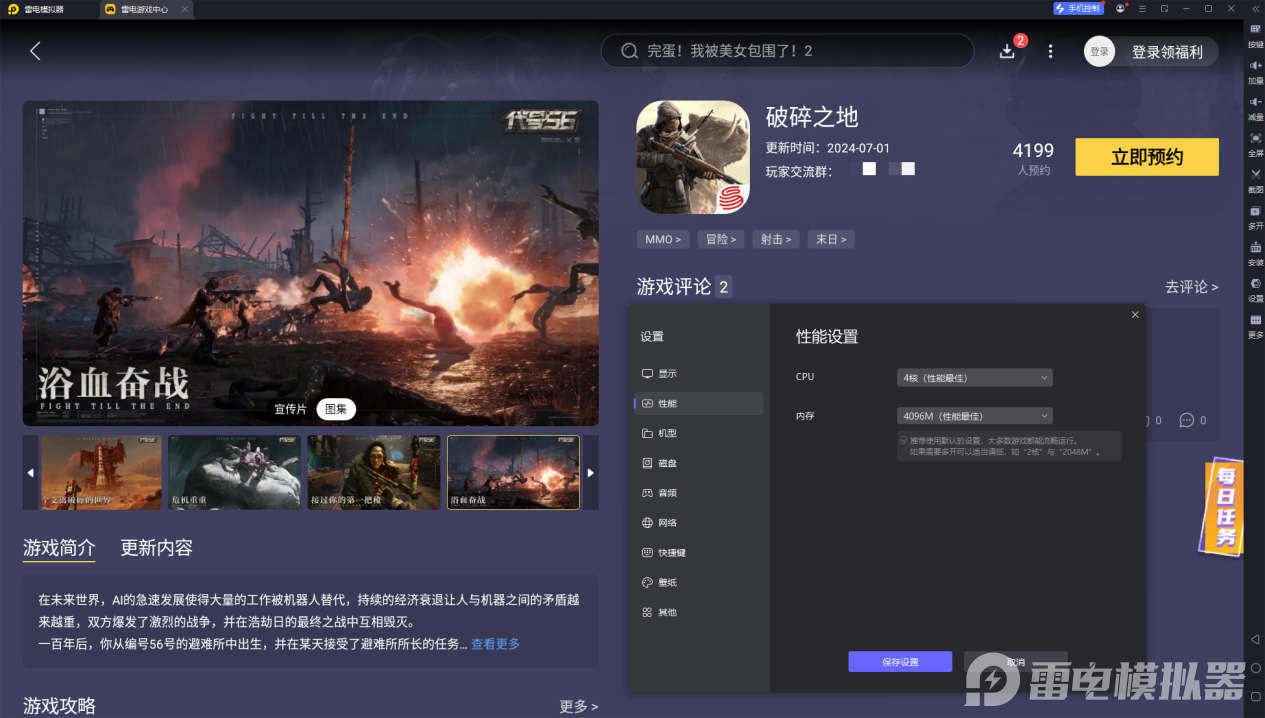
Task: Select the 网络 network settings section
Action: [x=666, y=522]
